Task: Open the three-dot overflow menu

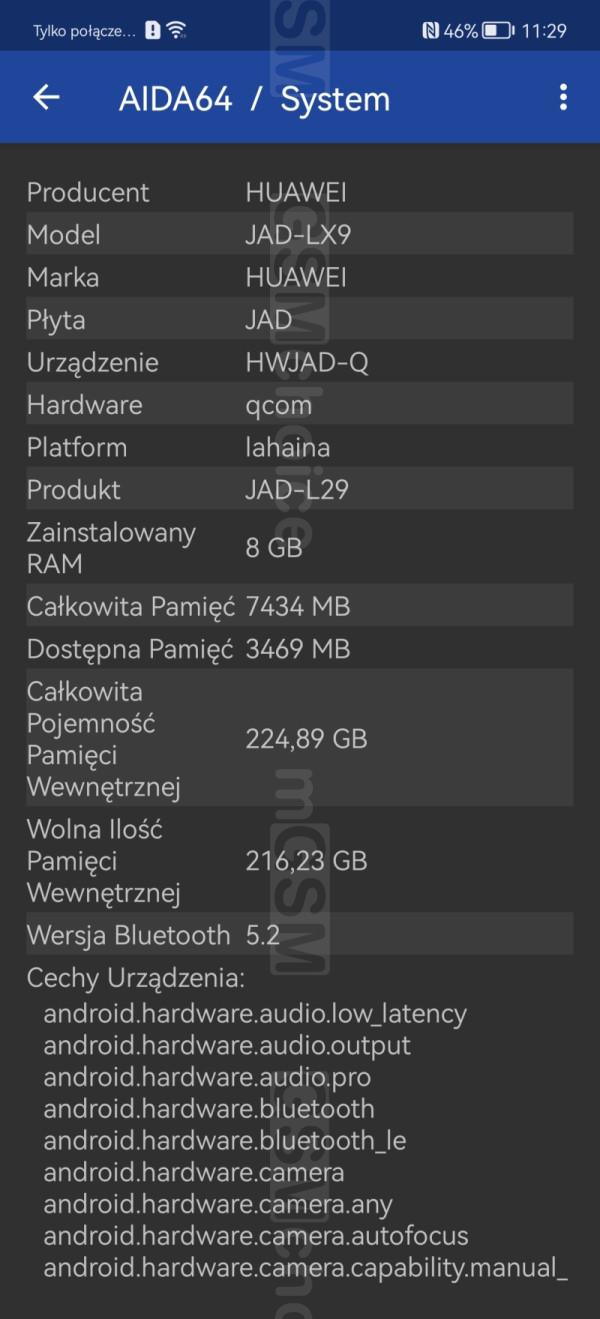Action: point(563,97)
